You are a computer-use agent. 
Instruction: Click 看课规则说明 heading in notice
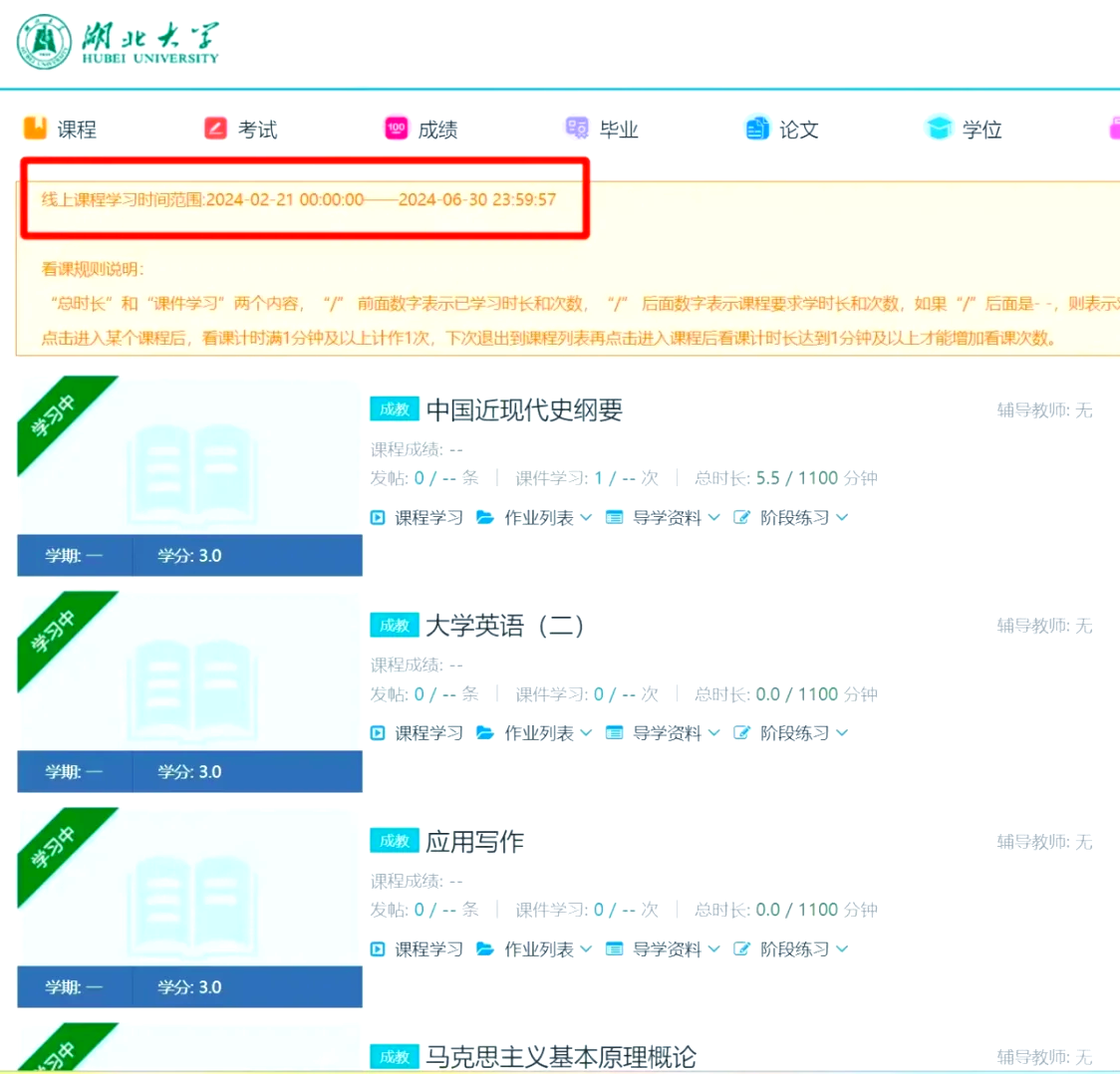click(x=93, y=269)
